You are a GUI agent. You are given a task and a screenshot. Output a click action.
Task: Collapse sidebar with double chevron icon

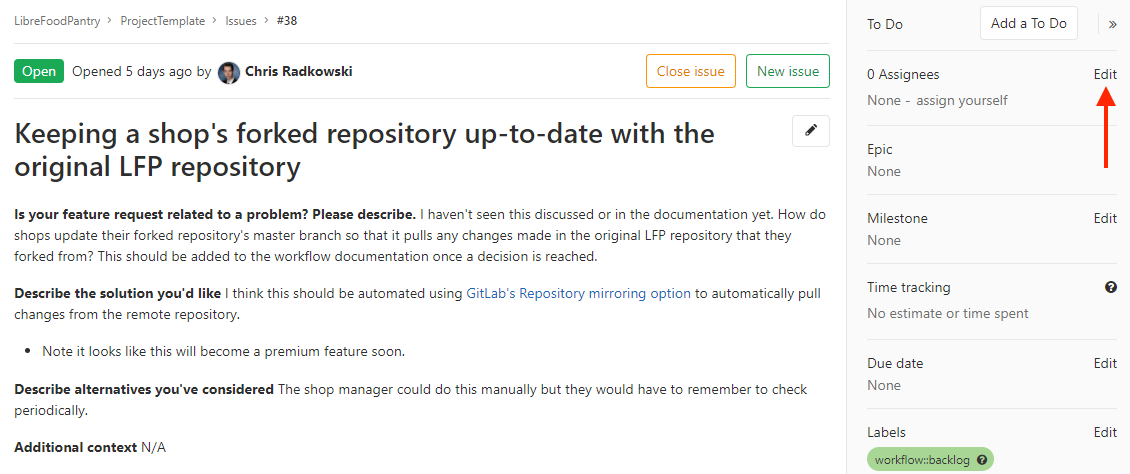point(1112,24)
